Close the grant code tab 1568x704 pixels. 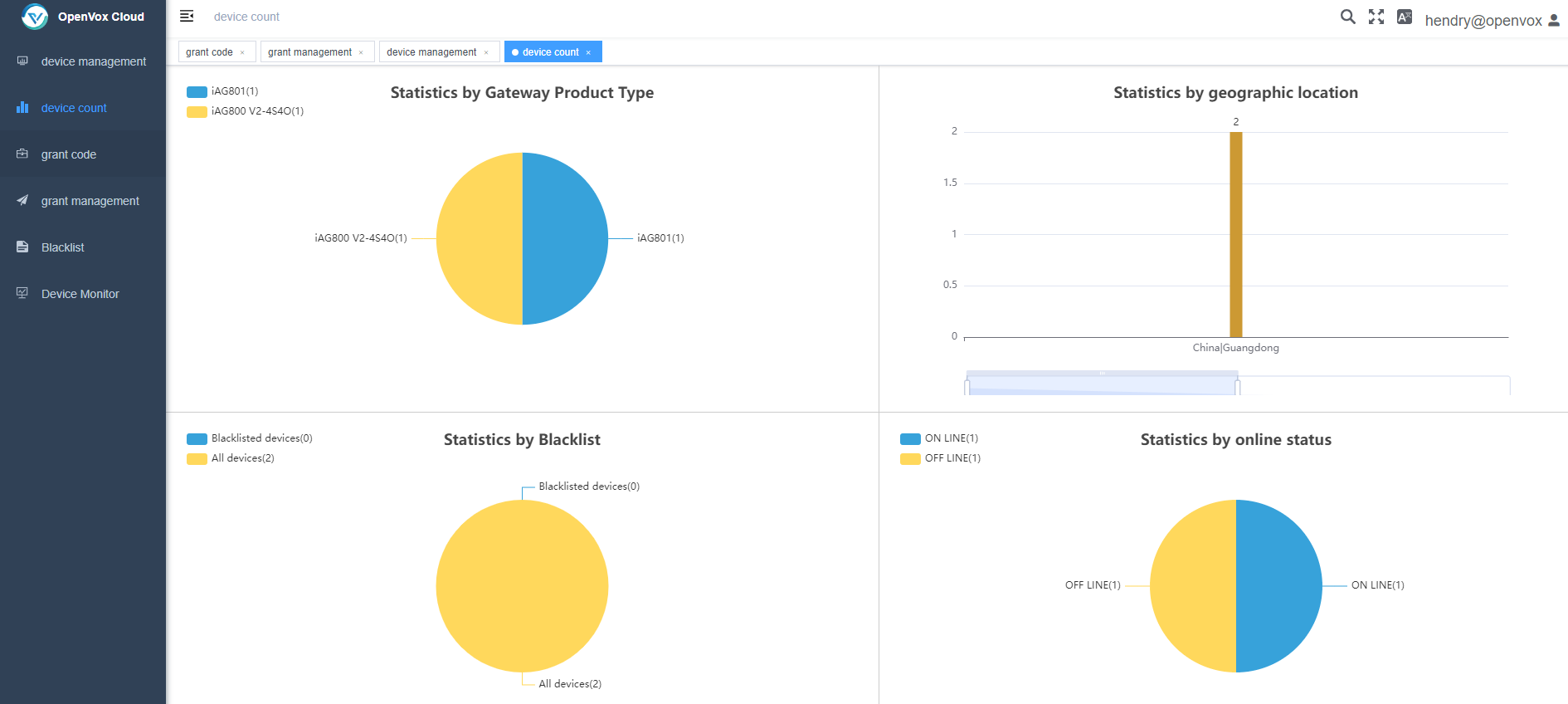point(242,52)
